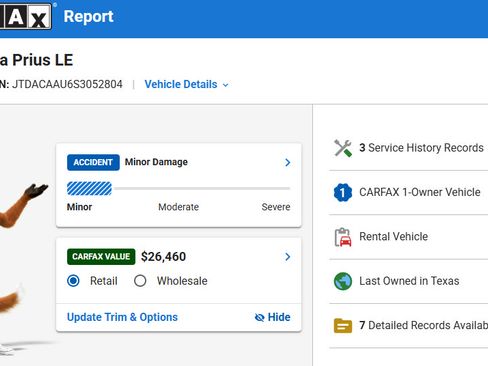Click the yellow detailed records folder icon
Image resolution: width=488 pixels, height=366 pixels.
(x=343, y=326)
